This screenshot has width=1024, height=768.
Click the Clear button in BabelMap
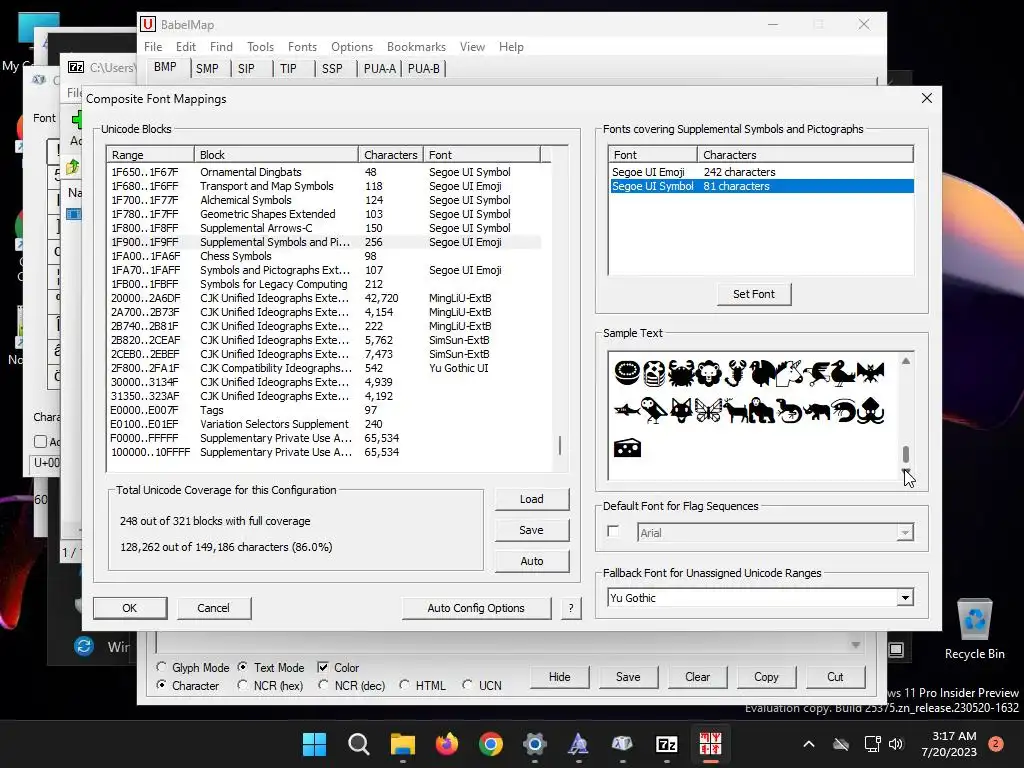(697, 677)
